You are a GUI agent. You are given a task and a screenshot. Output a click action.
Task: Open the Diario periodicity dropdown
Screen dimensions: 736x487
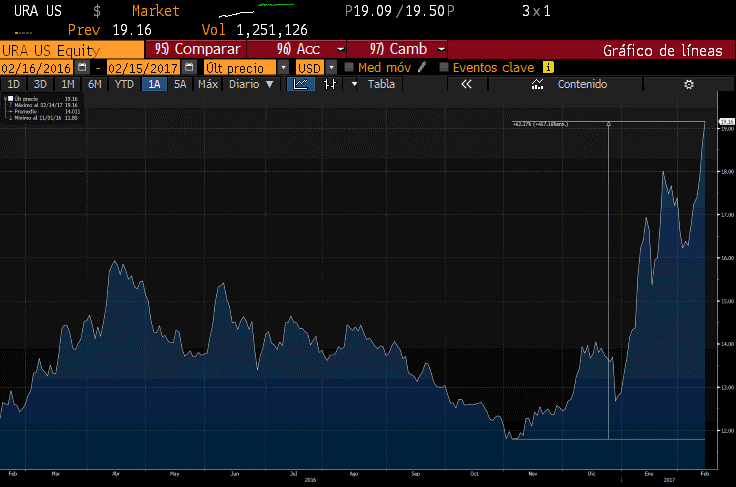pos(251,84)
